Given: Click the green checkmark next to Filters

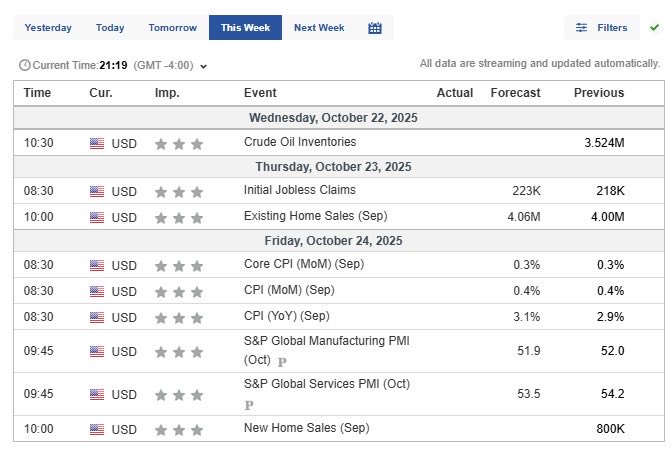Looking at the screenshot, I should (654, 28).
